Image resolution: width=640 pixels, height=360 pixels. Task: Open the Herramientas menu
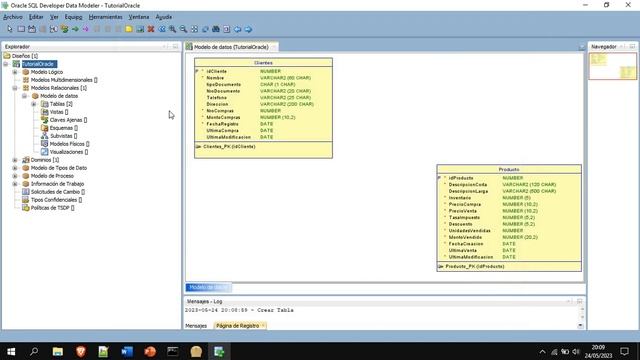tap(105, 17)
